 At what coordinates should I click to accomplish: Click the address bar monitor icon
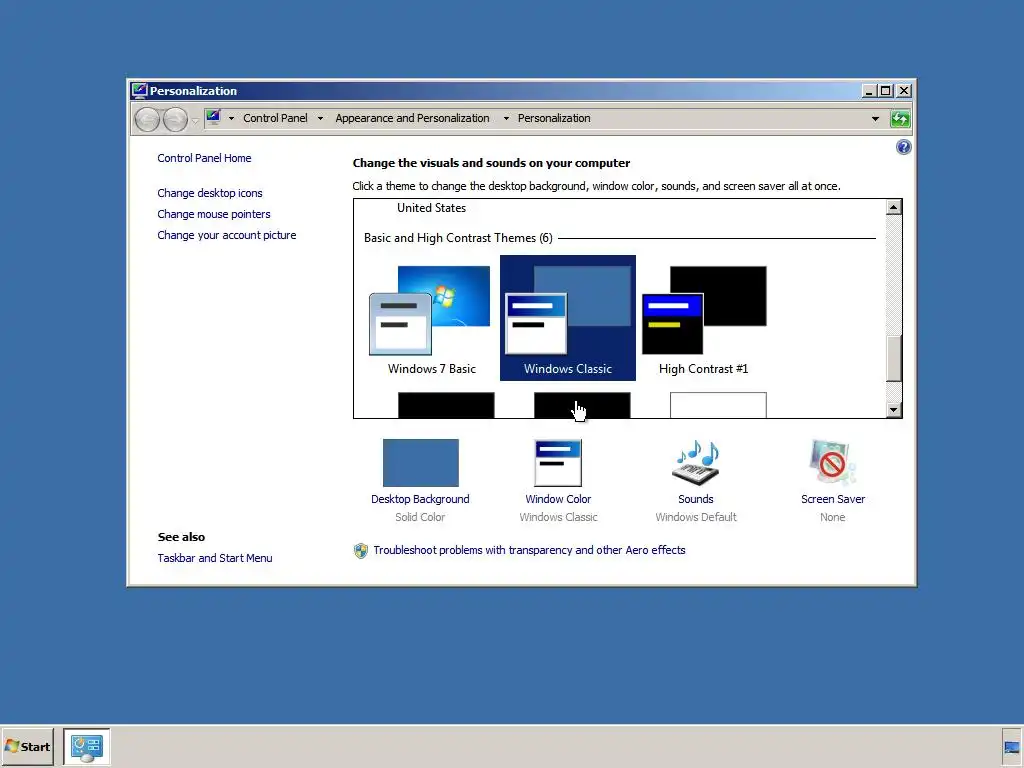(x=213, y=118)
